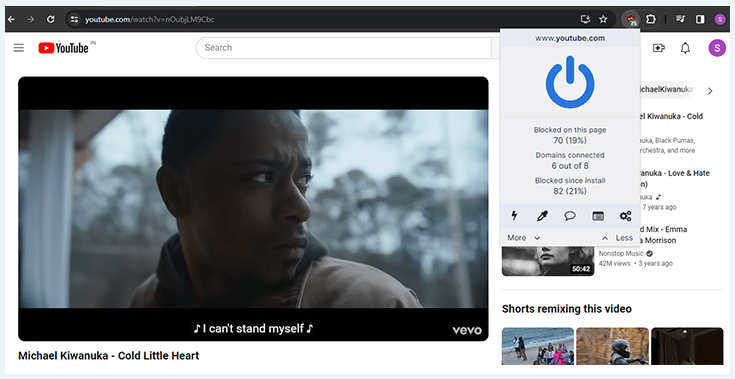Bookmark this page with the star icon
735x379 pixels.
pos(603,19)
